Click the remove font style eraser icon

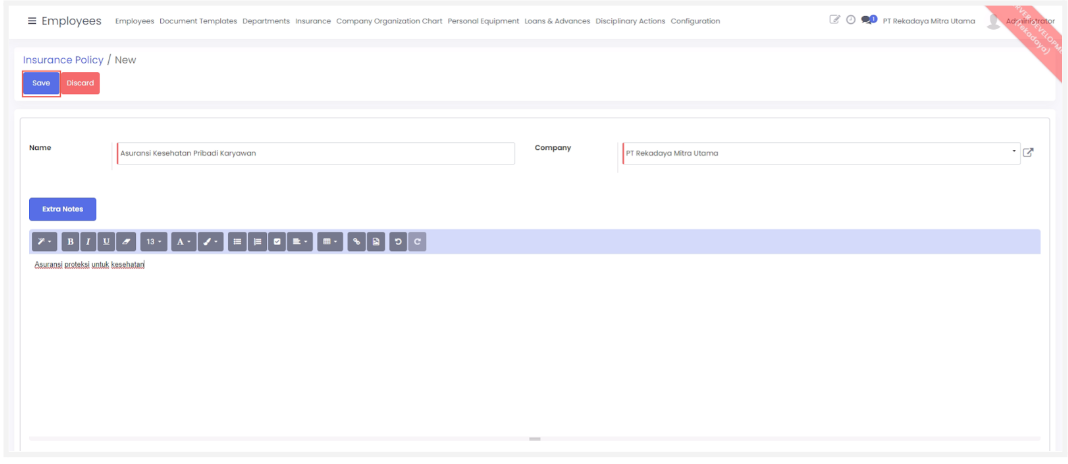coord(125,241)
